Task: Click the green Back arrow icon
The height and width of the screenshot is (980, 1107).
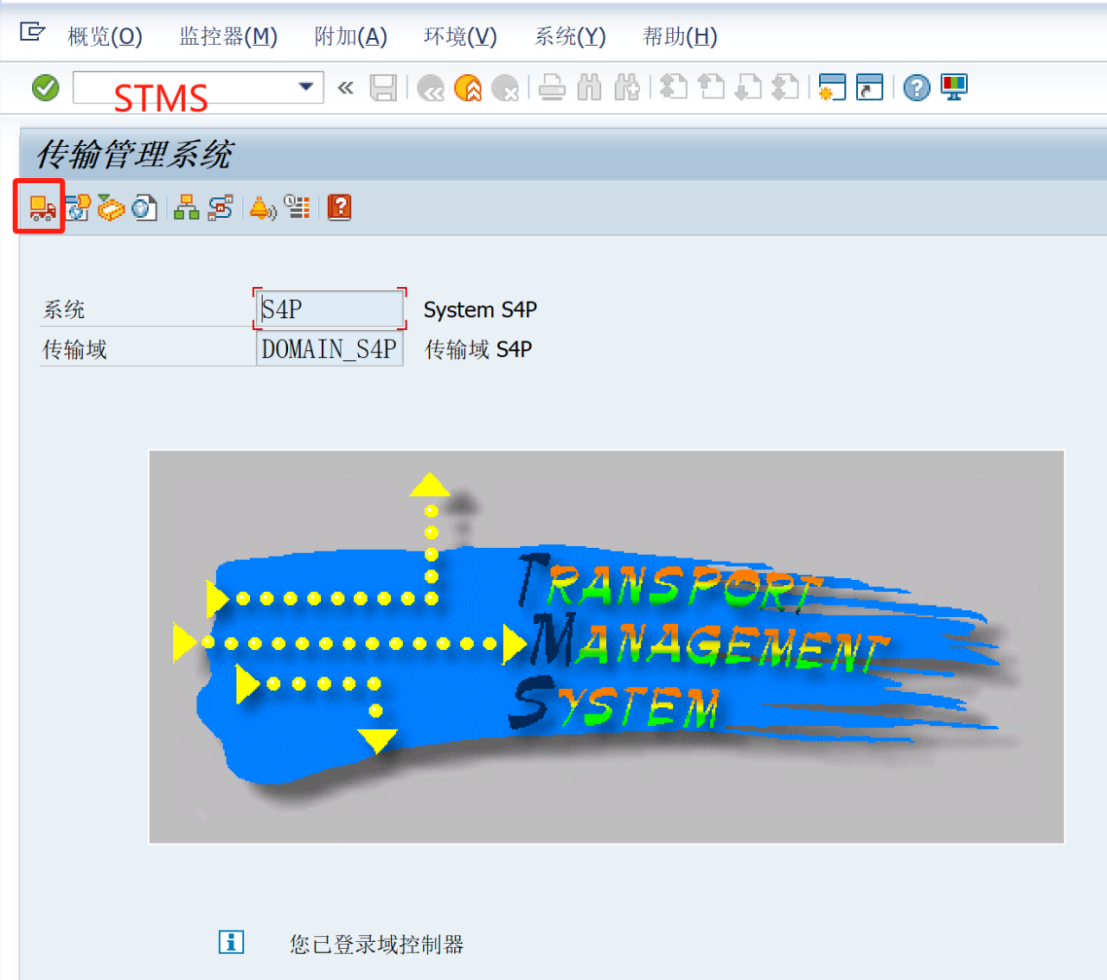Action: pos(431,88)
